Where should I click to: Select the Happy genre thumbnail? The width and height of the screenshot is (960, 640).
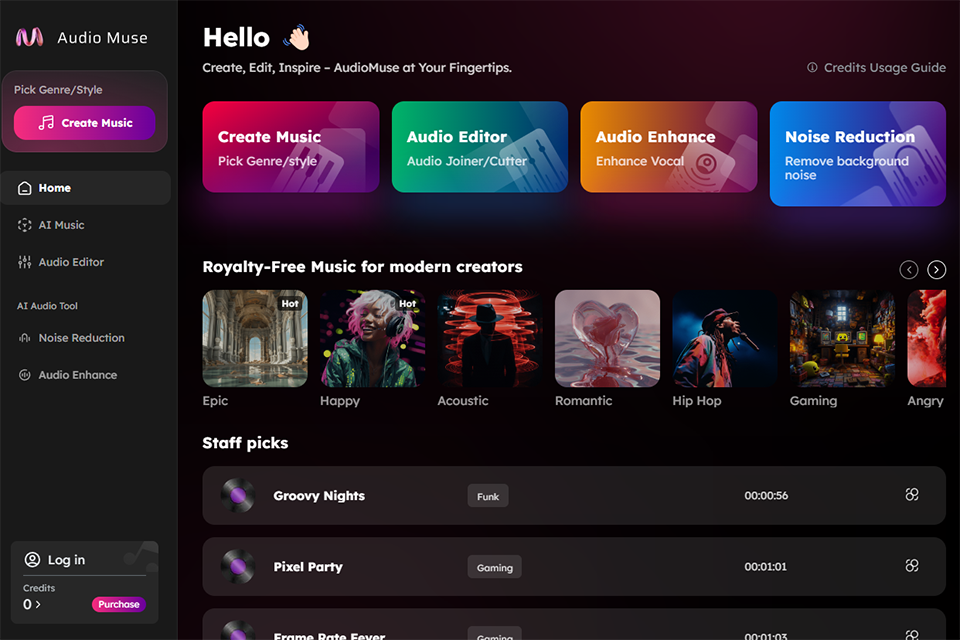tap(373, 339)
